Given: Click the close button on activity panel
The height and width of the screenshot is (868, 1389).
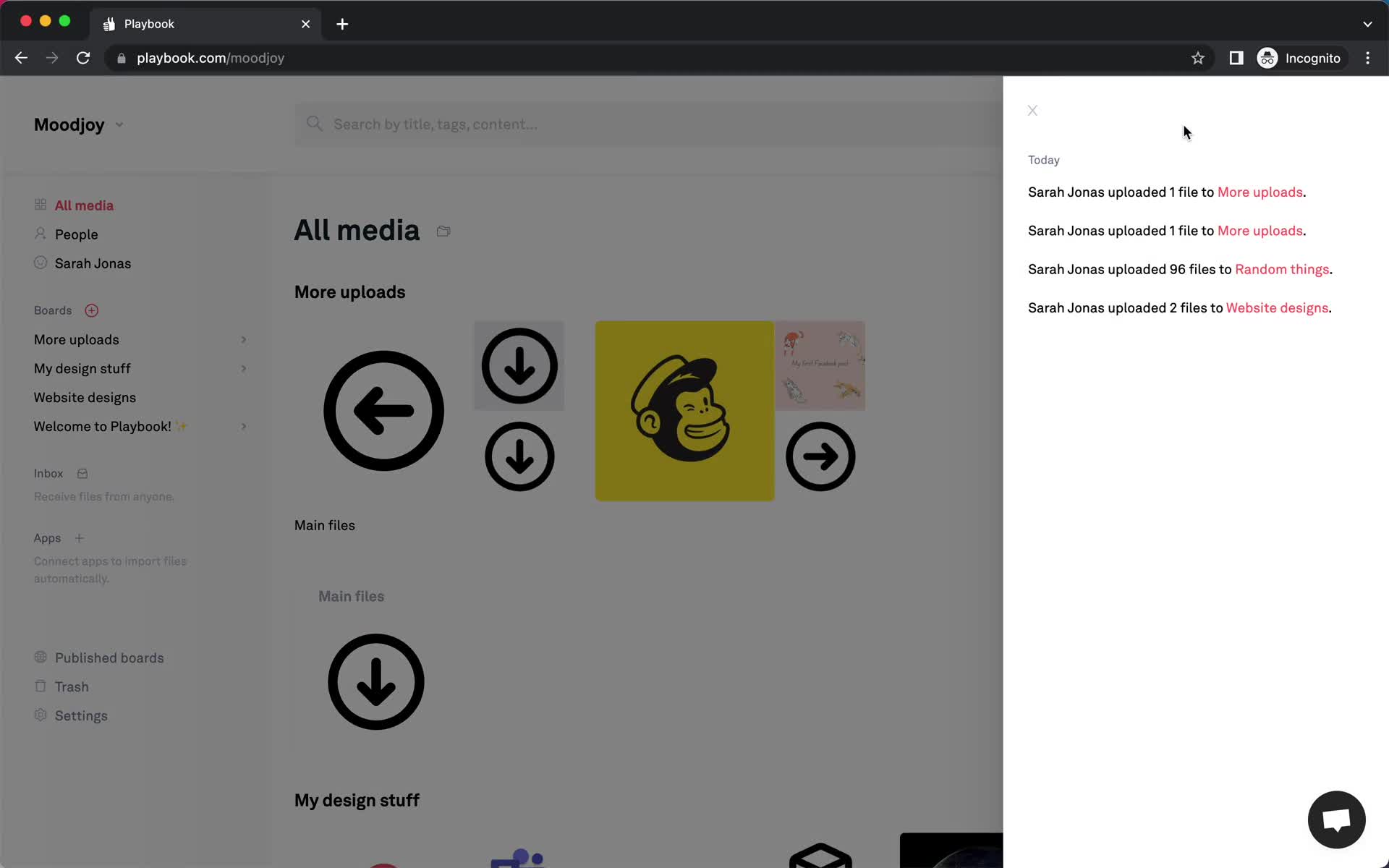Looking at the screenshot, I should pos(1033,110).
